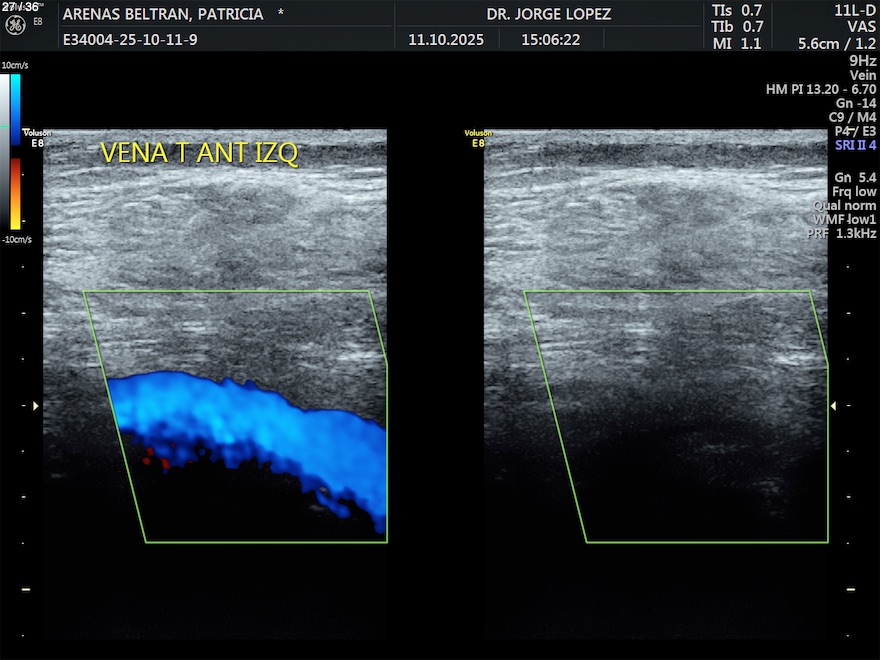Click the red reverse-flow spot in the vessel
This screenshot has height=660, width=880.
[152, 457]
